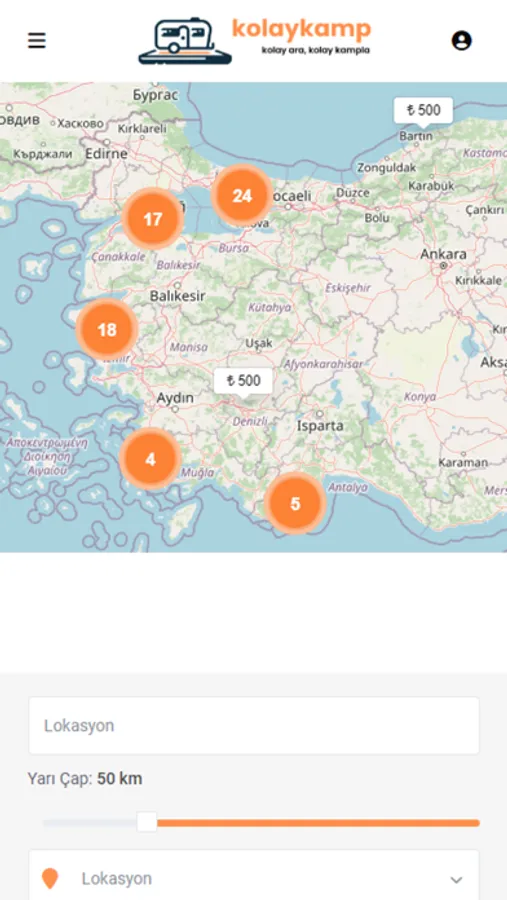Image resolution: width=507 pixels, height=900 pixels.
Task: Open the map cluster marked 4
Action: click(150, 459)
